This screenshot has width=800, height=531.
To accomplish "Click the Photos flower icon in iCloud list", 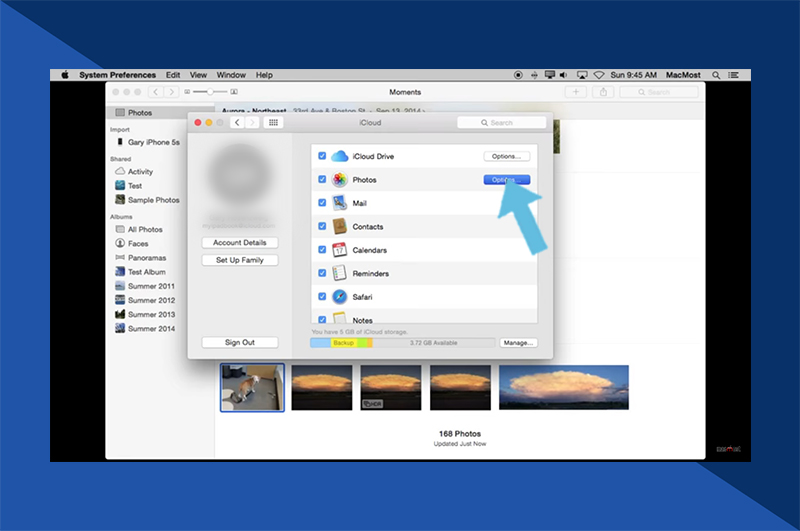I will (339, 180).
